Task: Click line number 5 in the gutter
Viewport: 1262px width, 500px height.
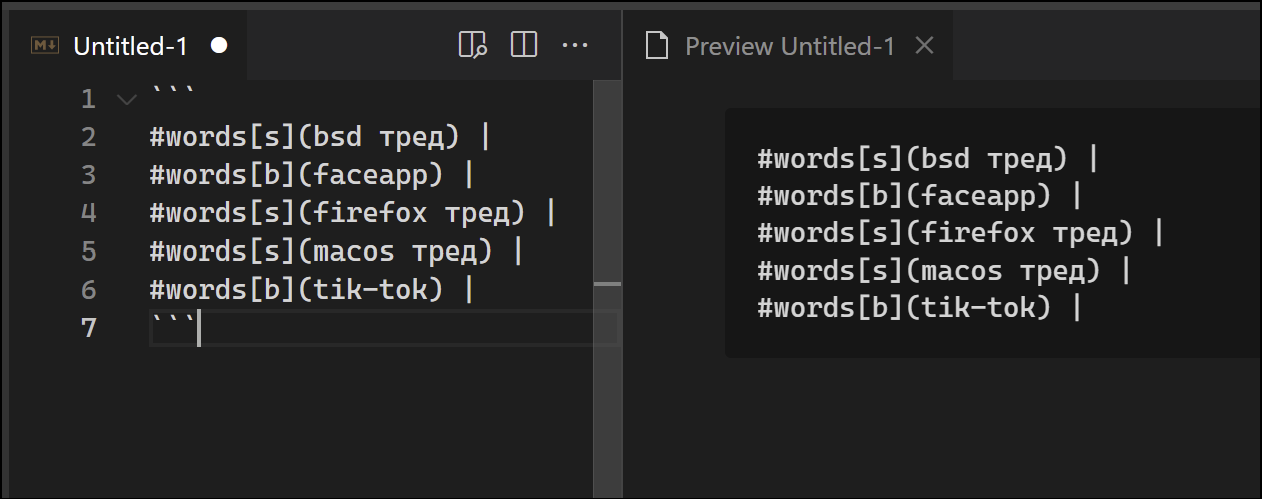Action: point(88,251)
